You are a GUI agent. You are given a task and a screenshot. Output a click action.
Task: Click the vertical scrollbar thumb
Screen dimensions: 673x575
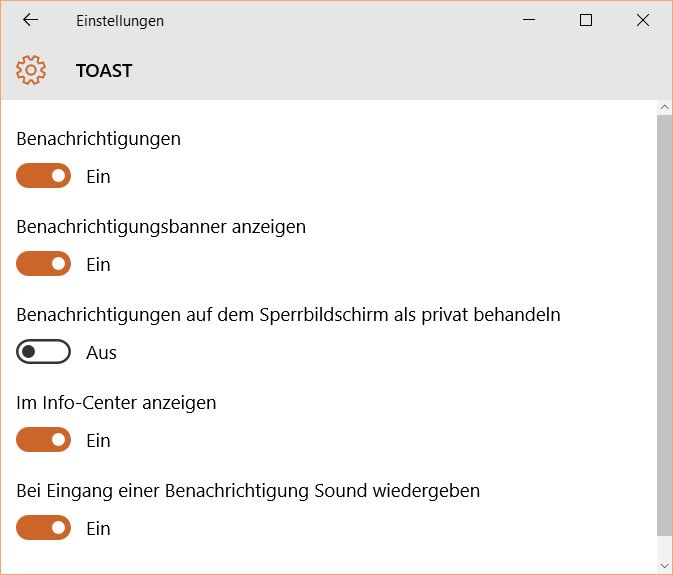(x=664, y=320)
